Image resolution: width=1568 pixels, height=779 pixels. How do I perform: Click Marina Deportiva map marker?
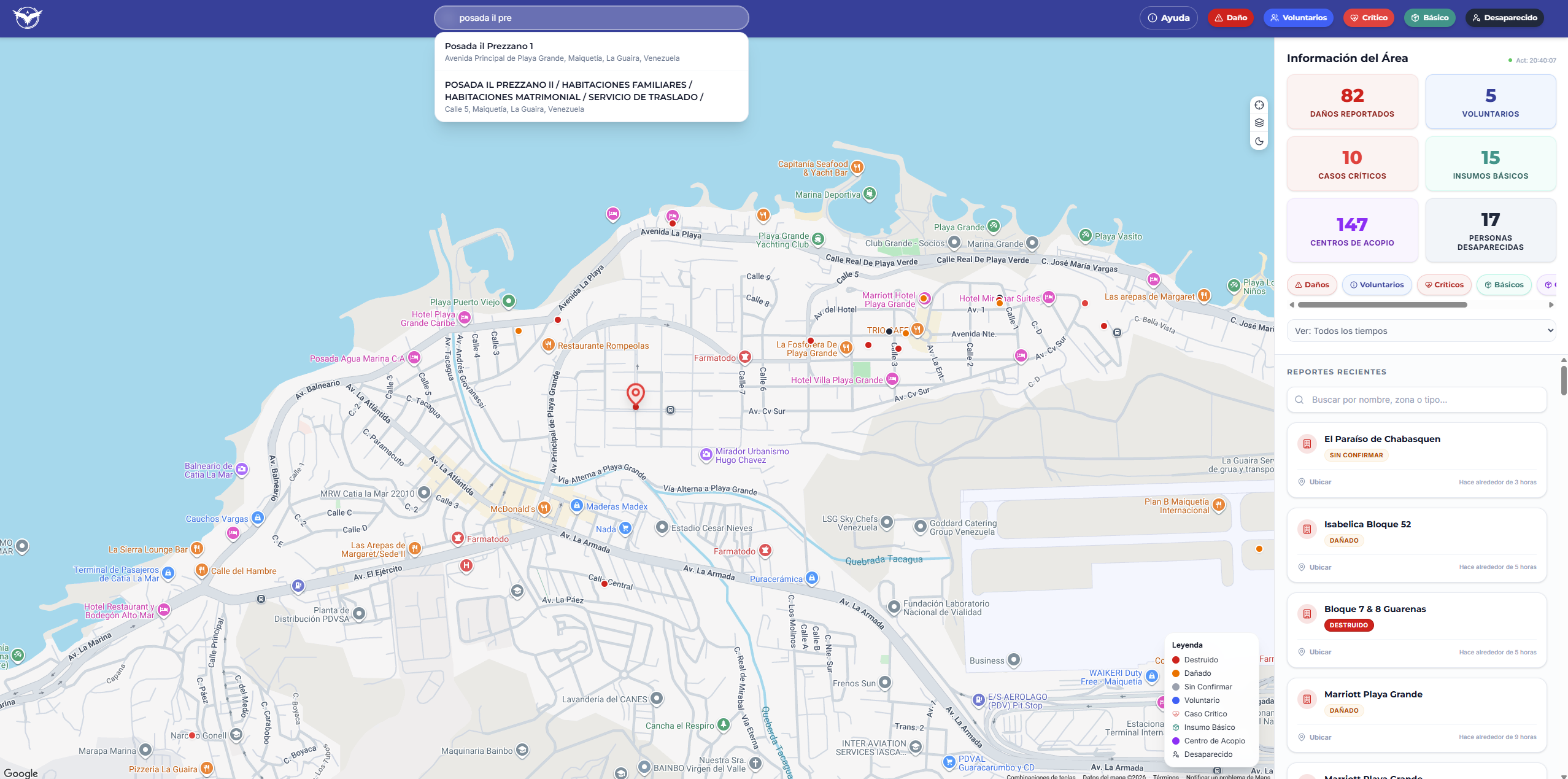coord(870,194)
